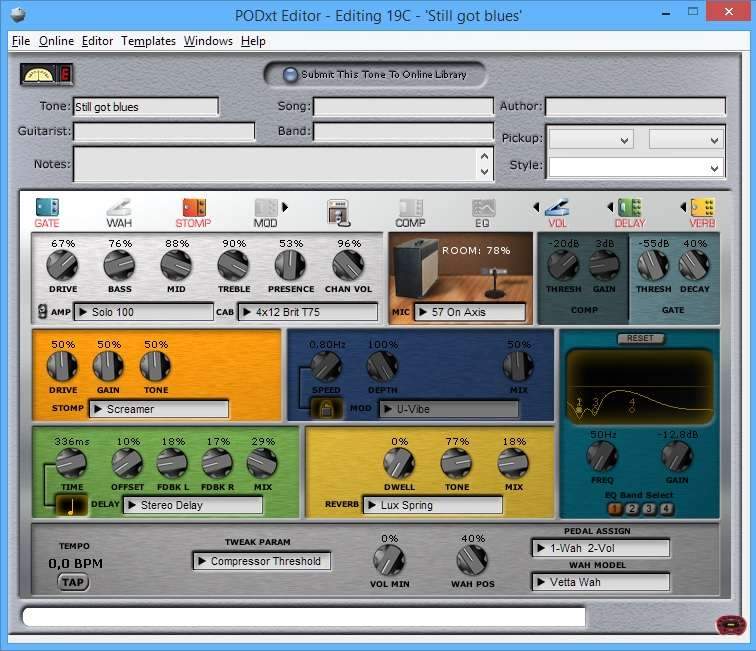Click the GATE effect icon
The width and height of the screenshot is (756, 651).
[x=47, y=208]
